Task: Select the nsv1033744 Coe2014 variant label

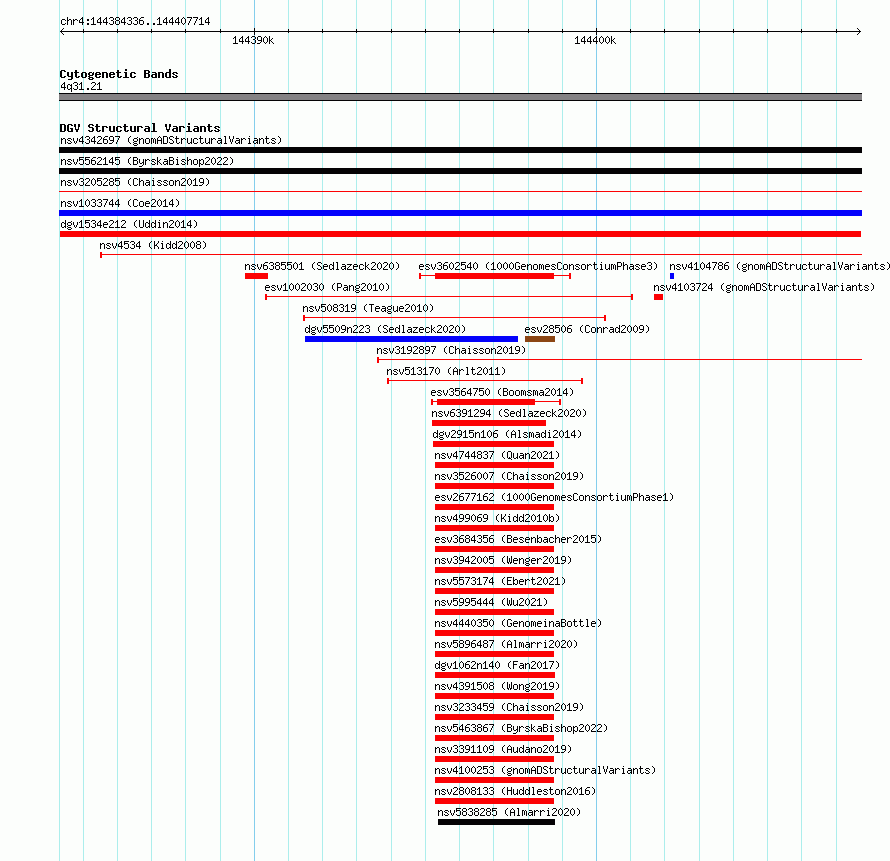Action: 120,203
